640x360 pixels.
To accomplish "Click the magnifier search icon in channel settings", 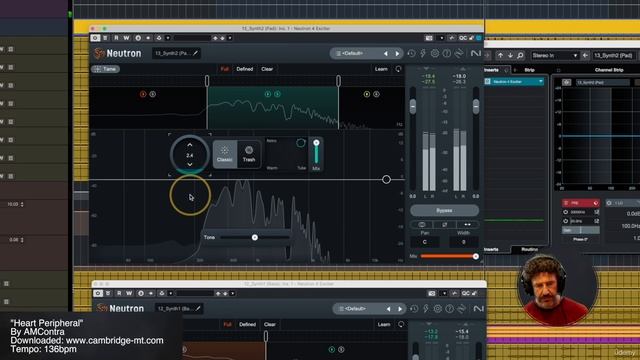I will point(520,56).
